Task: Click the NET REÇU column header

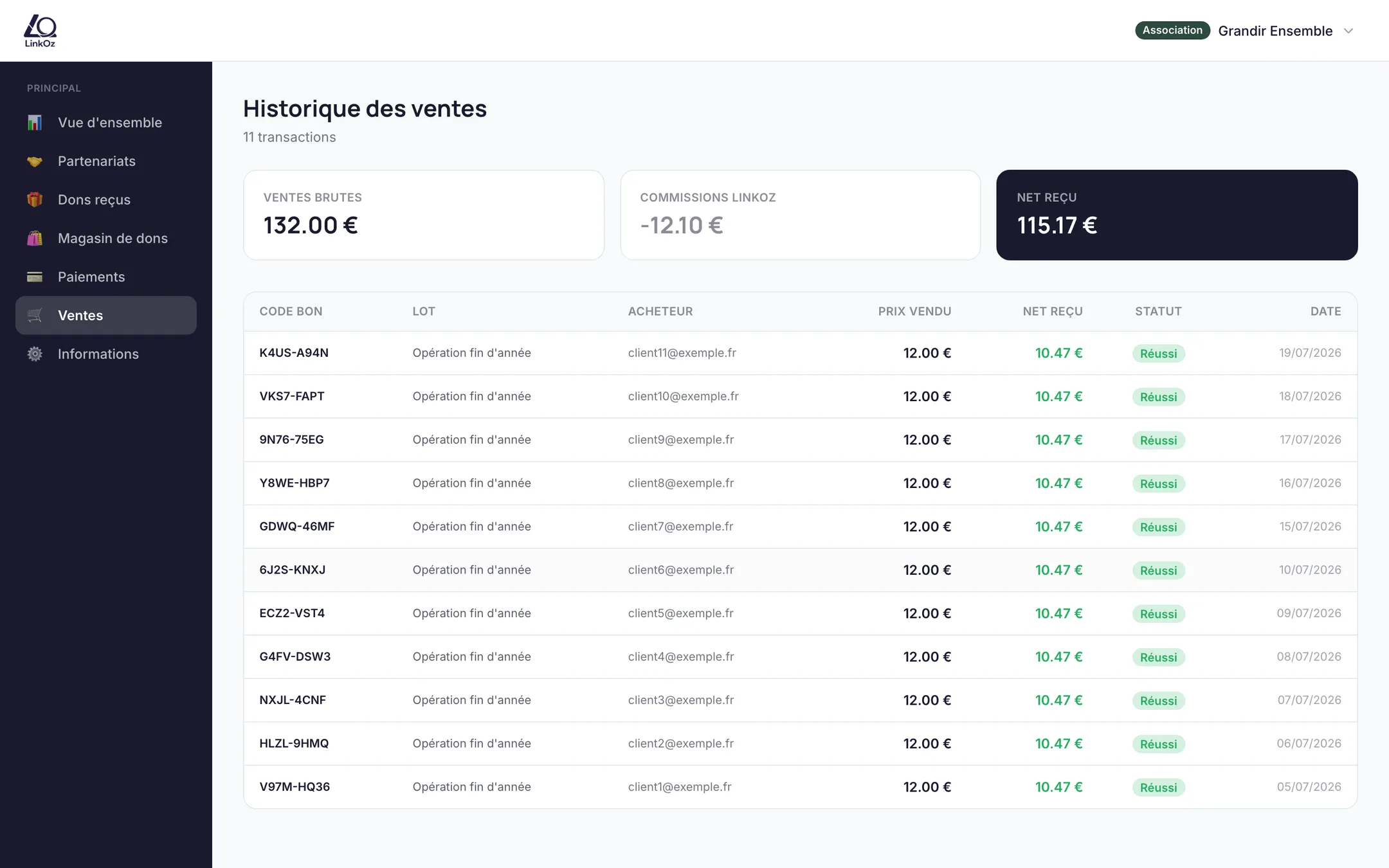Action: pyautogui.click(x=1053, y=311)
